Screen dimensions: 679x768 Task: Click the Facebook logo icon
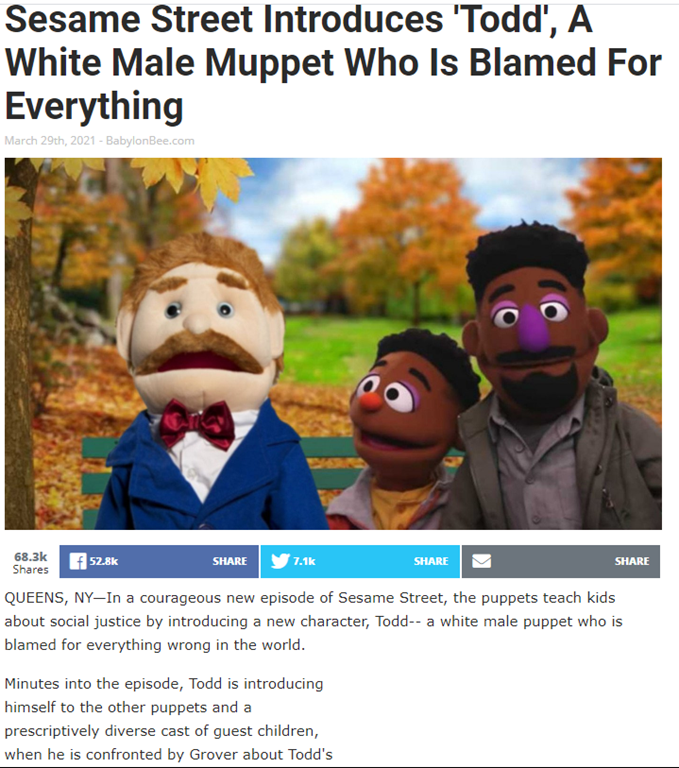78,561
